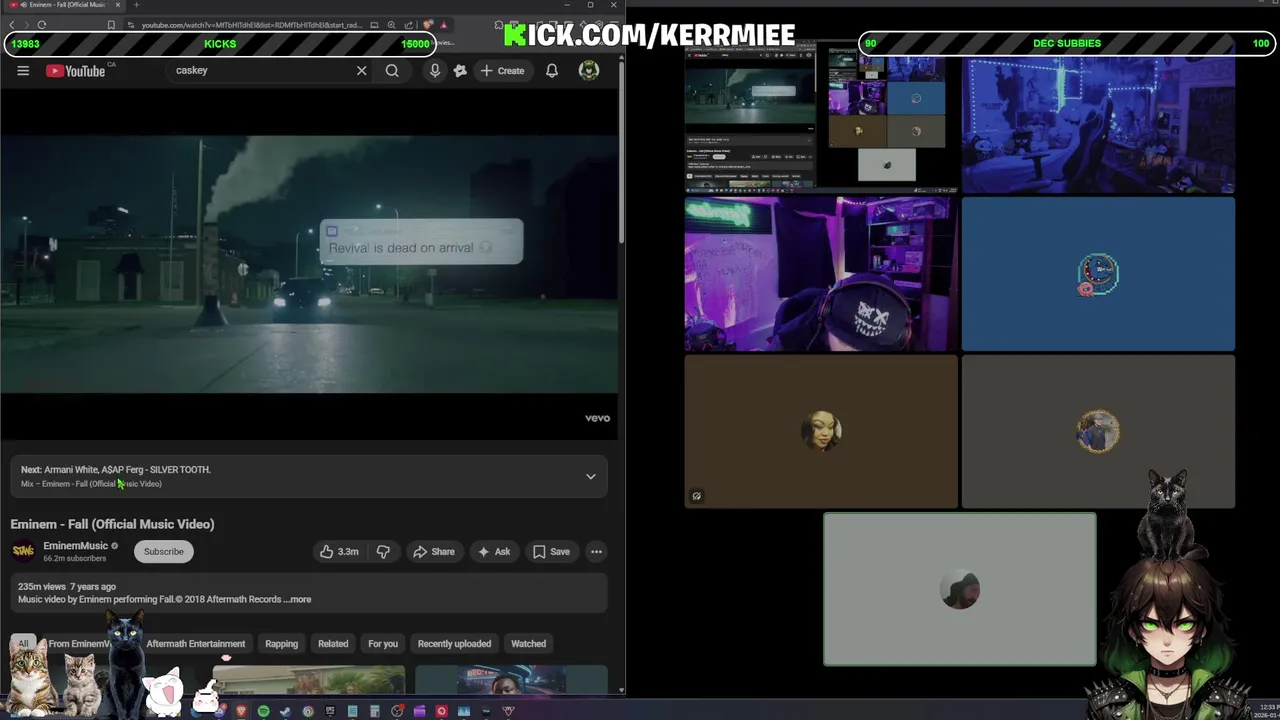Select the blue tile with the round avatar
The height and width of the screenshot is (720, 1280).
1098,274
